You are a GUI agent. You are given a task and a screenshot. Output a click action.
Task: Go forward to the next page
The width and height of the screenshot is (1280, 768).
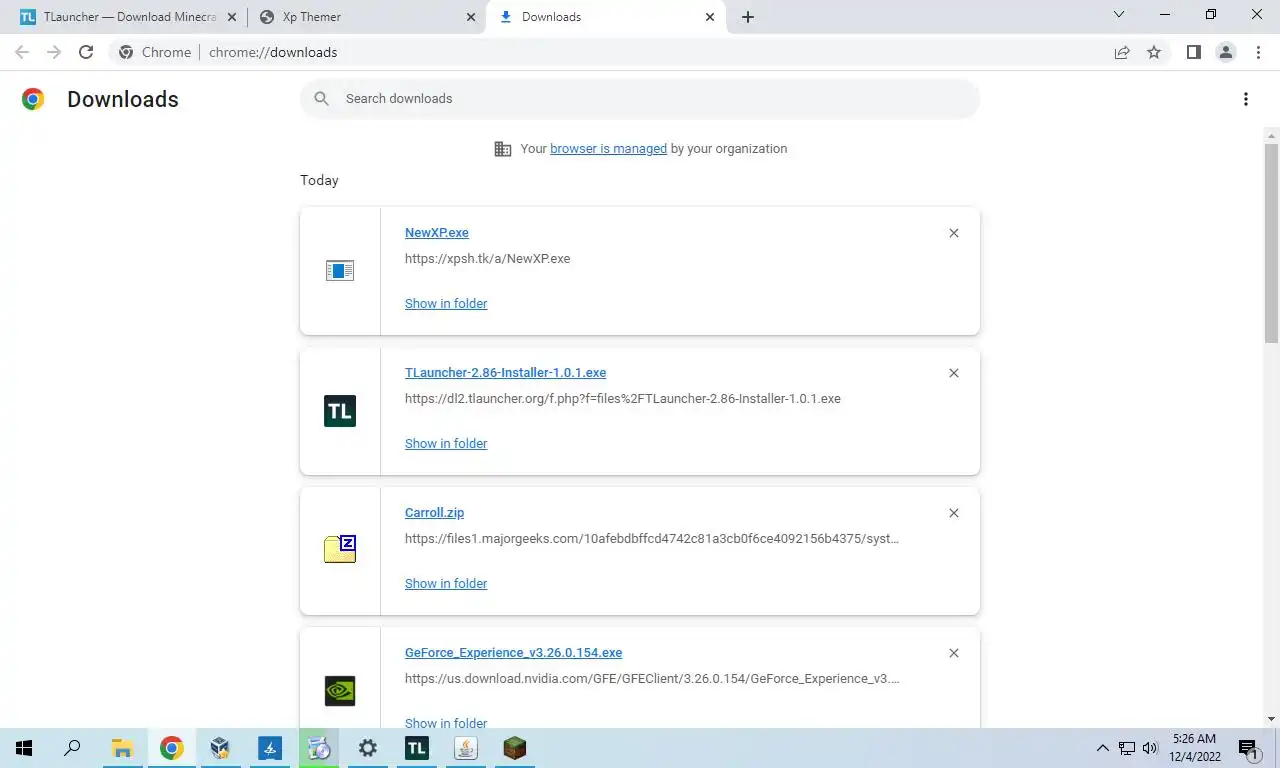tap(54, 52)
